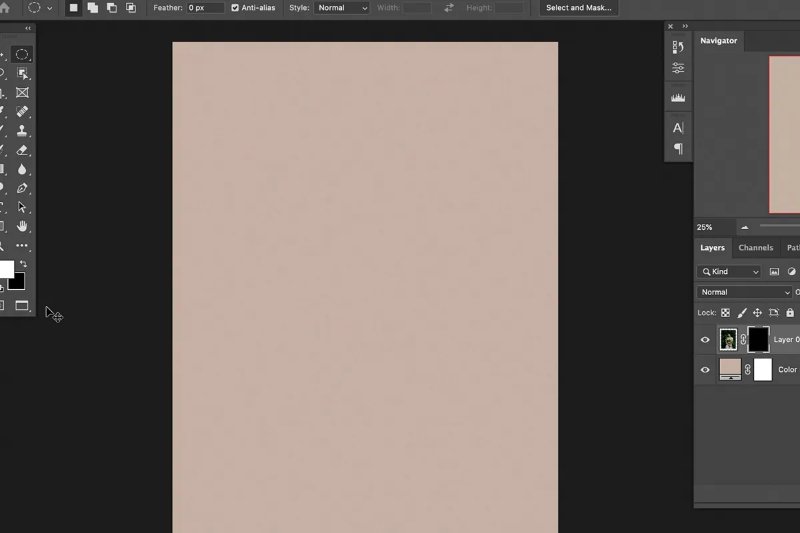The image size is (800, 533).
Task: Choose the Pen tool
Action: (22, 188)
